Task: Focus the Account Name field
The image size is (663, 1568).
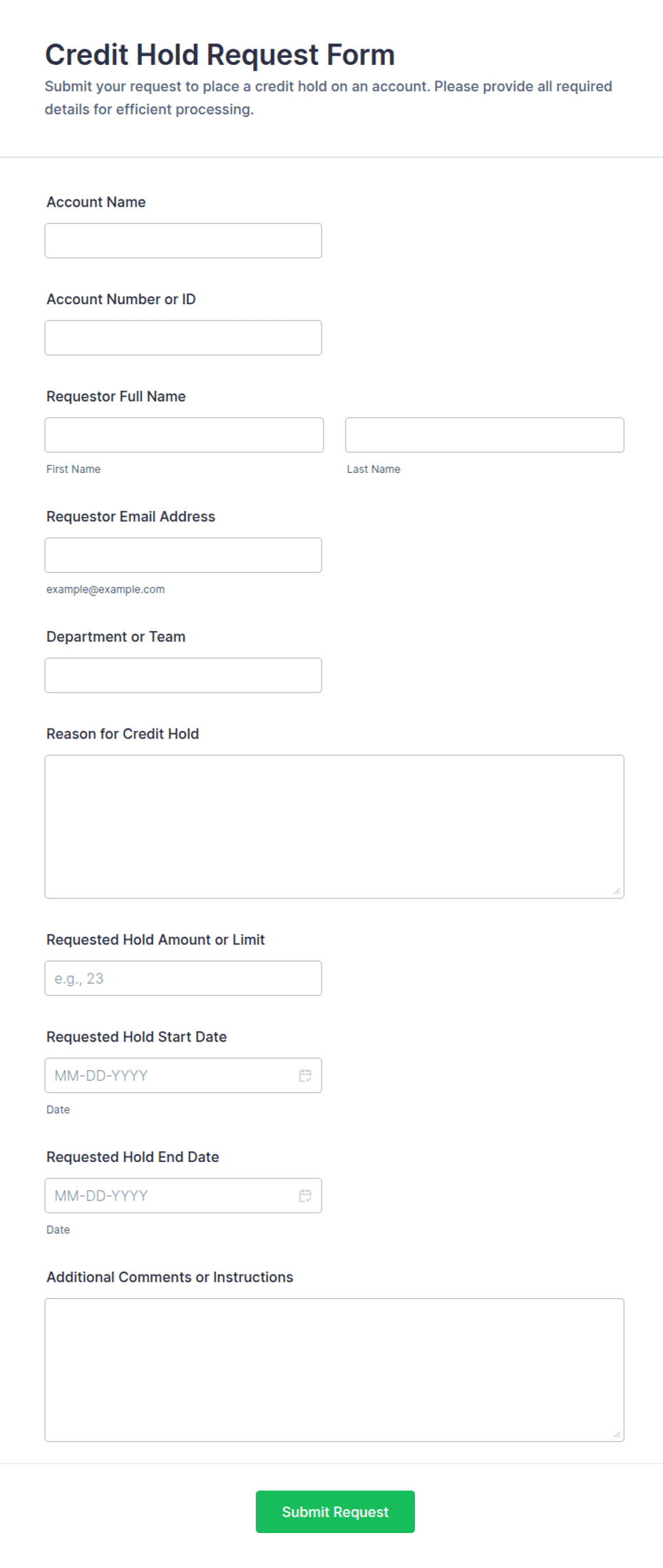Action: pos(183,241)
